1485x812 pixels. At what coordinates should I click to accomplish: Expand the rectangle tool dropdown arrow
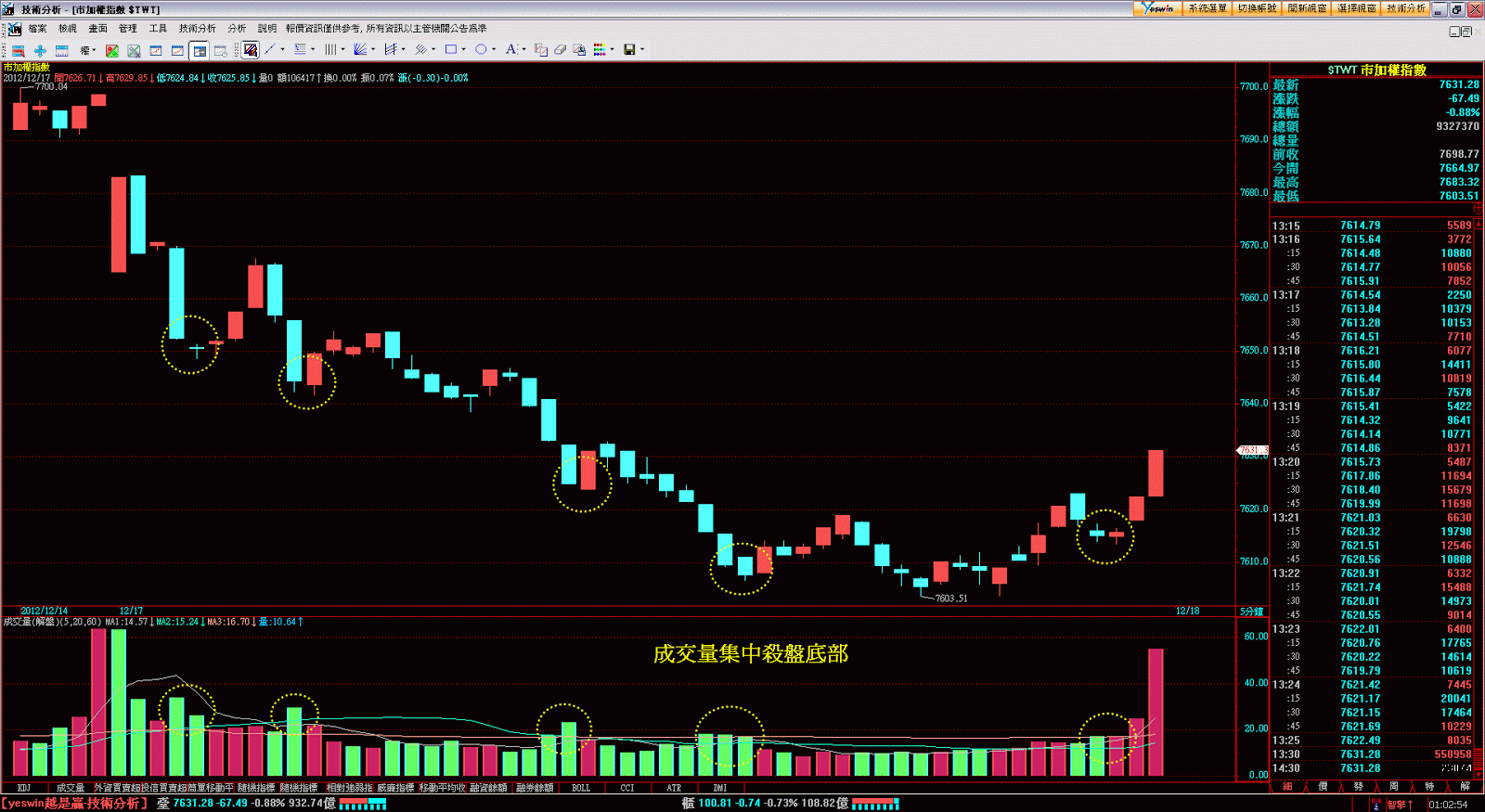pyautogui.click(x=463, y=50)
